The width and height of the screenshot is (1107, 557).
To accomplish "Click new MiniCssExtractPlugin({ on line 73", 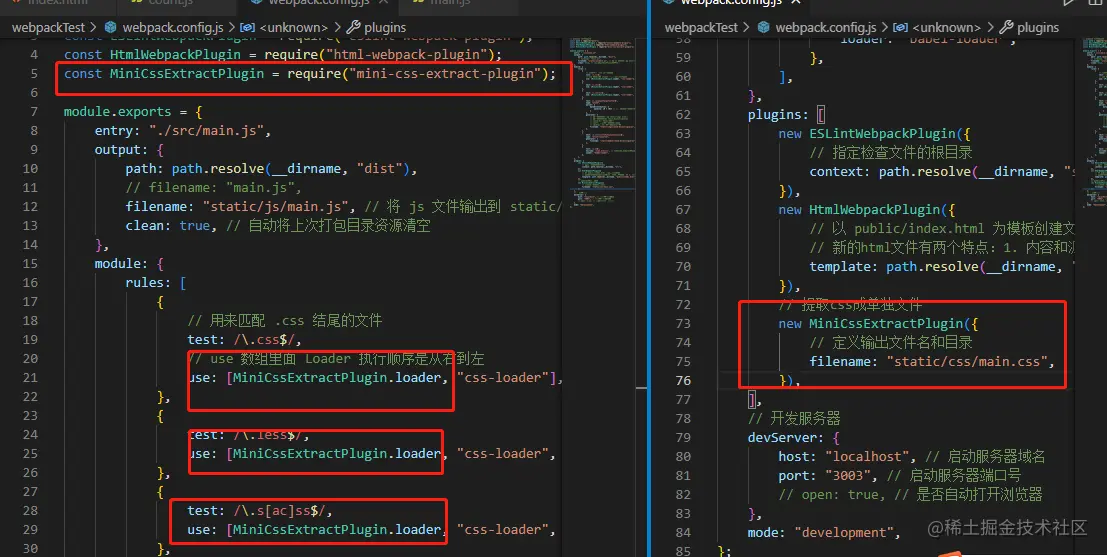I will [x=878, y=323].
